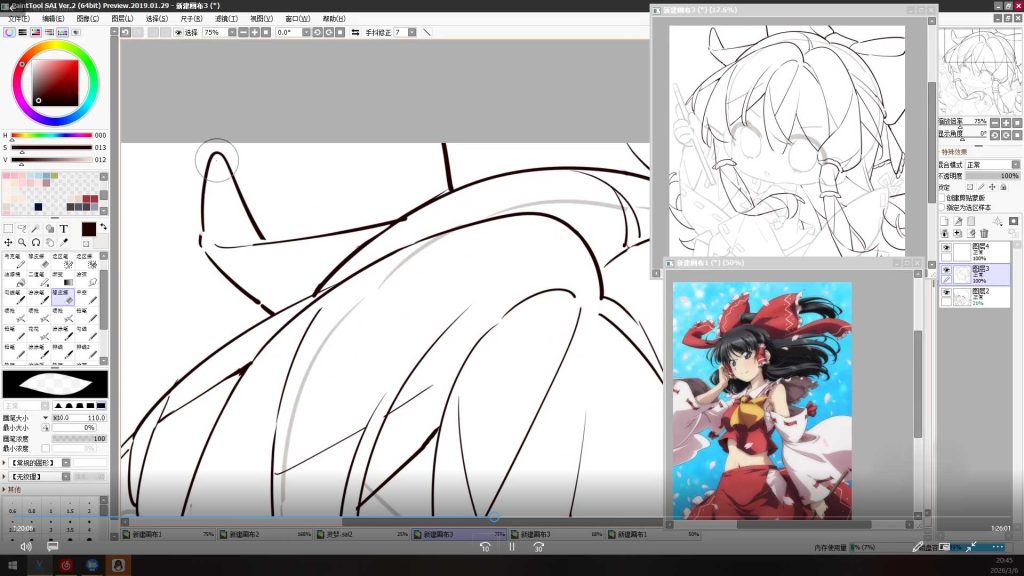
Task: Rotate canvas clockwise from toolbar
Action: coord(328,32)
